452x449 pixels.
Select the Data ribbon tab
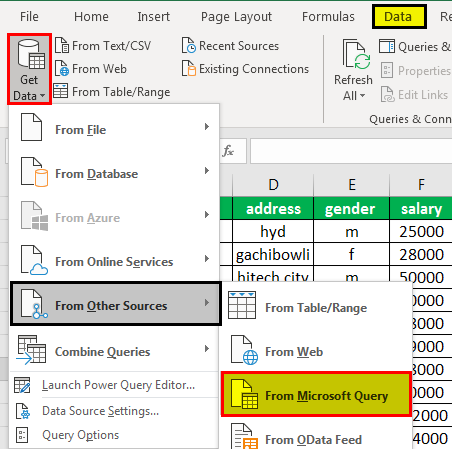pyautogui.click(x=399, y=16)
